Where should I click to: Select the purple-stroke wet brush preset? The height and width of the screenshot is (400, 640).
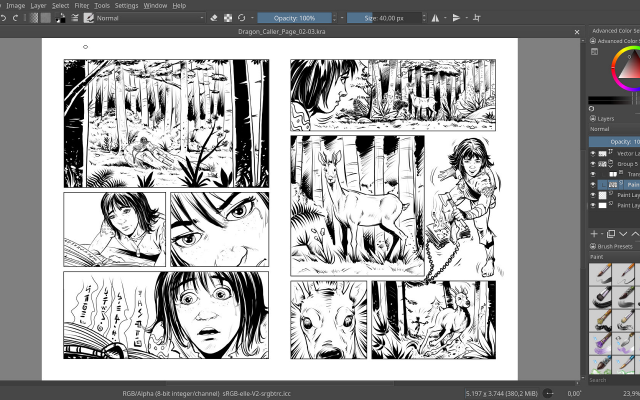click(x=600, y=343)
